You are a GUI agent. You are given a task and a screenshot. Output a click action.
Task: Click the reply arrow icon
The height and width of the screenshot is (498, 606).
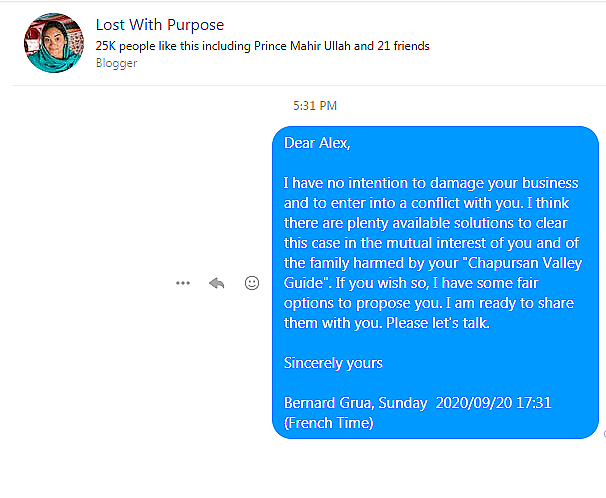click(x=216, y=283)
